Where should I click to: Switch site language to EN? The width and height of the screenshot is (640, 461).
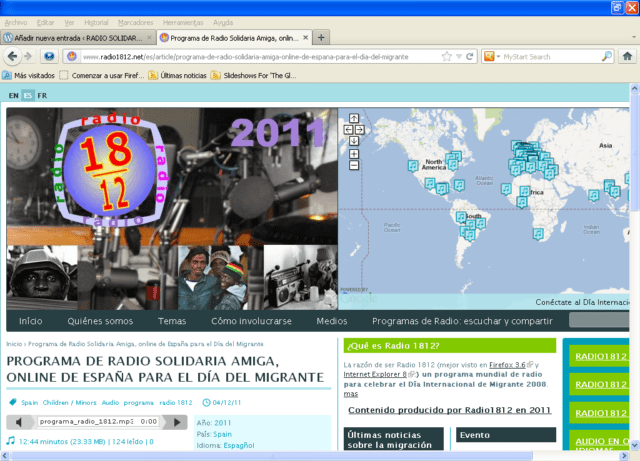(x=13, y=96)
